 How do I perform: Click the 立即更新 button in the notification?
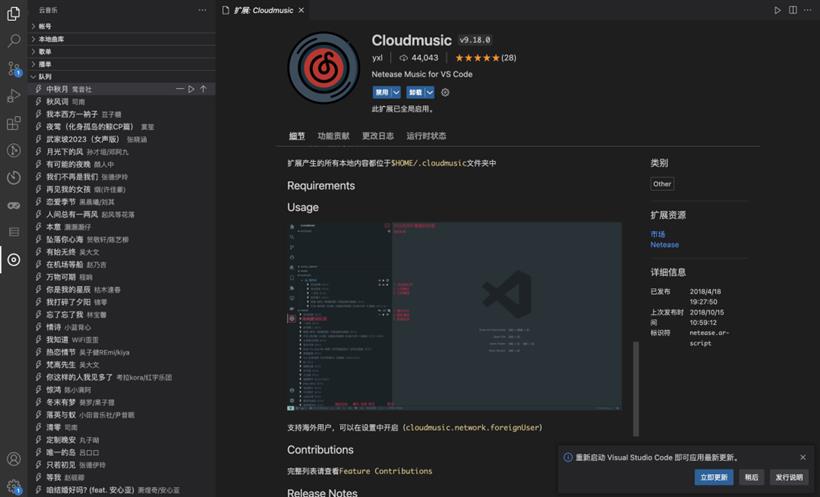(714, 477)
